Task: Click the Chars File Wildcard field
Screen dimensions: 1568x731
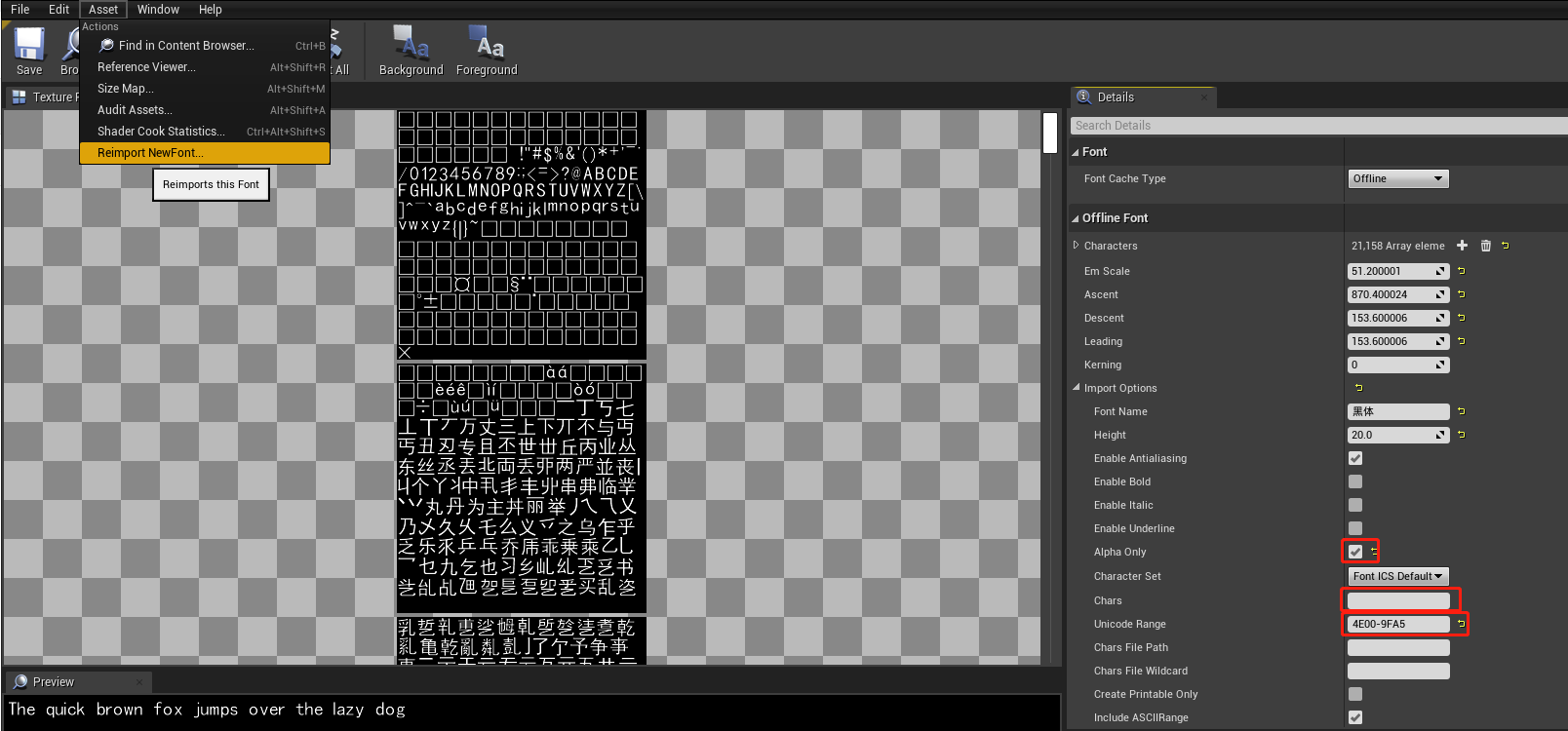Action: pyautogui.click(x=1398, y=671)
